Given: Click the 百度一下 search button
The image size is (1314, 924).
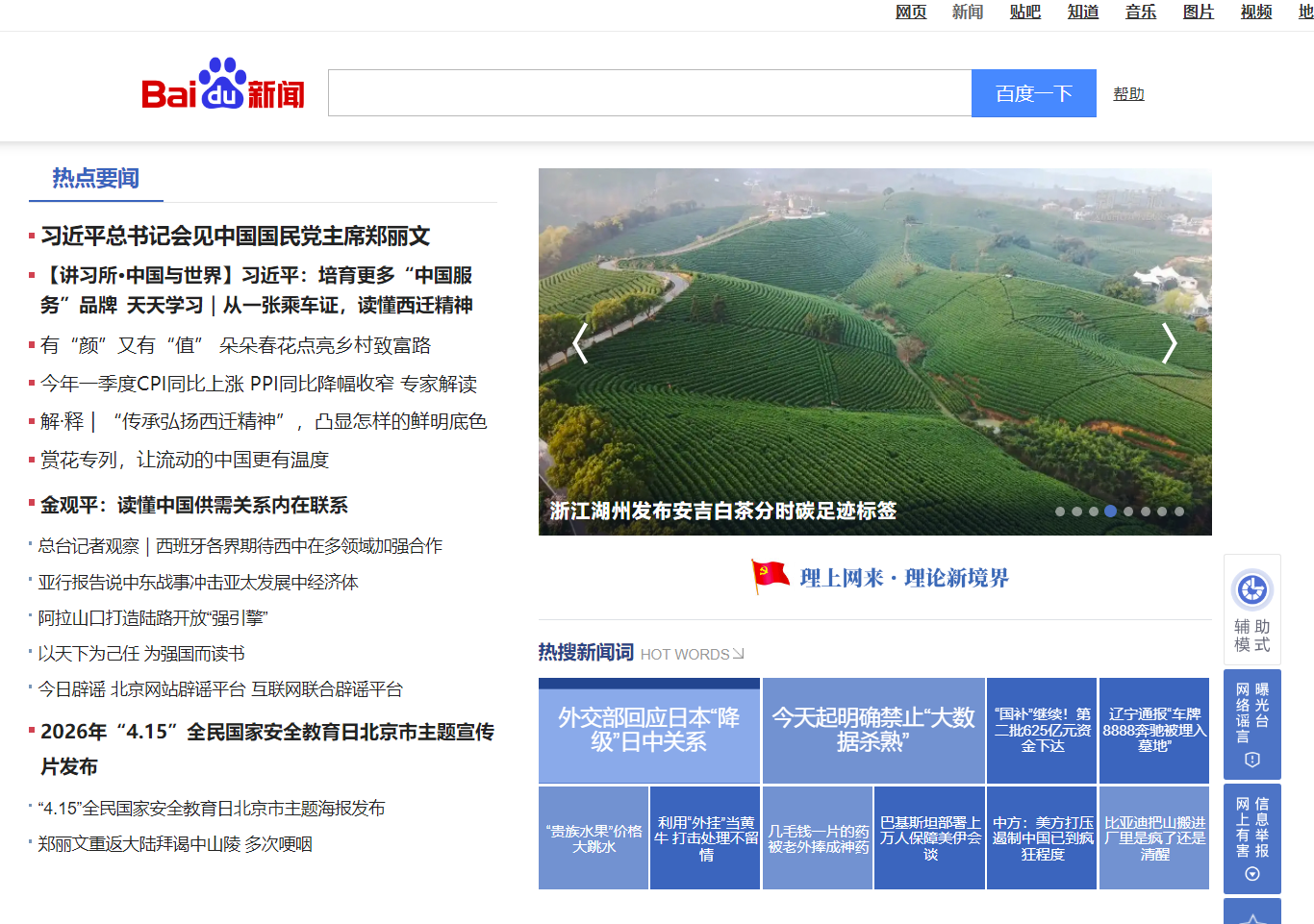Looking at the screenshot, I should (1033, 93).
